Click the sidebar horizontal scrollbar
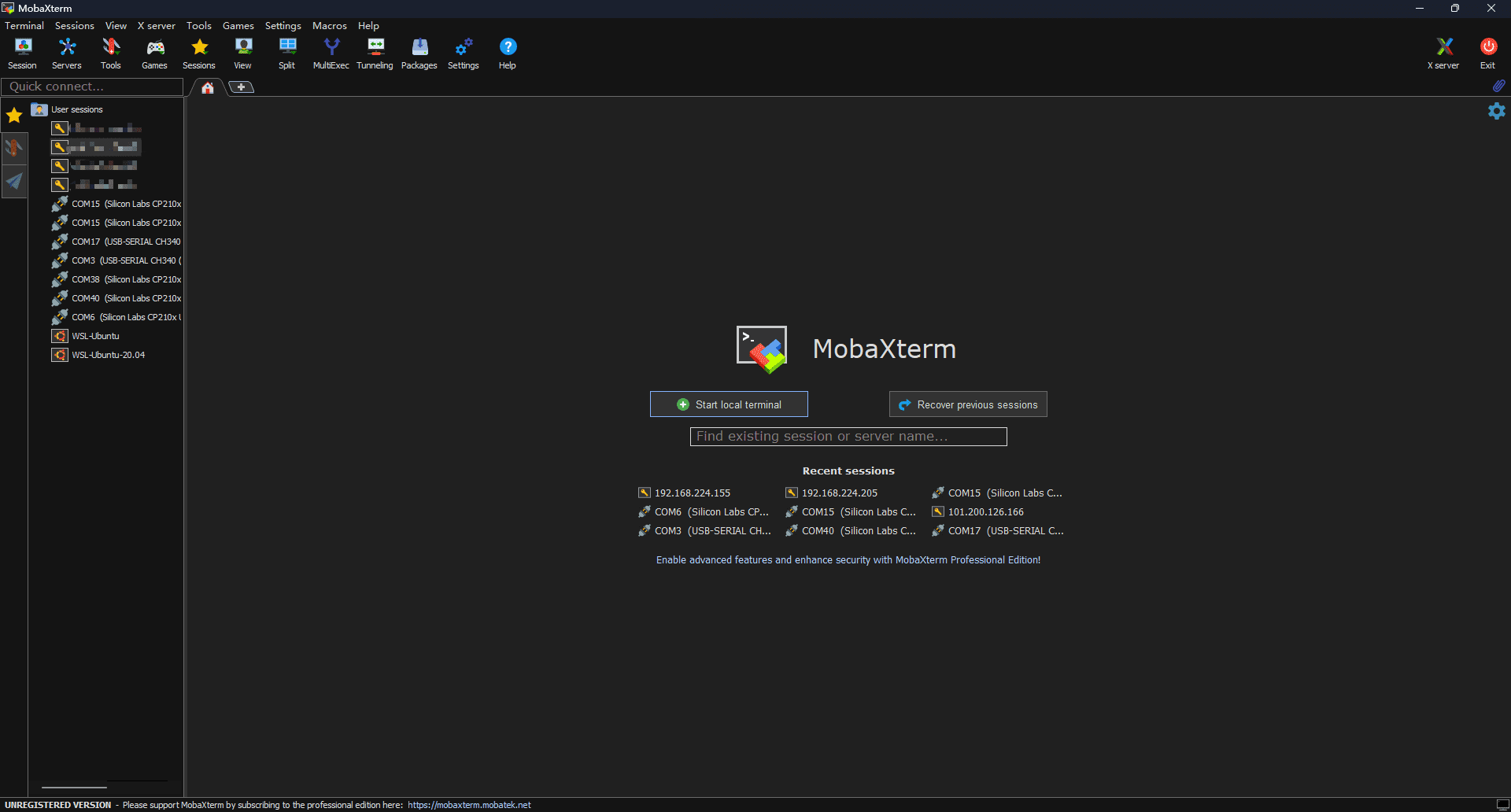This screenshot has height=812, width=1511. point(74,787)
